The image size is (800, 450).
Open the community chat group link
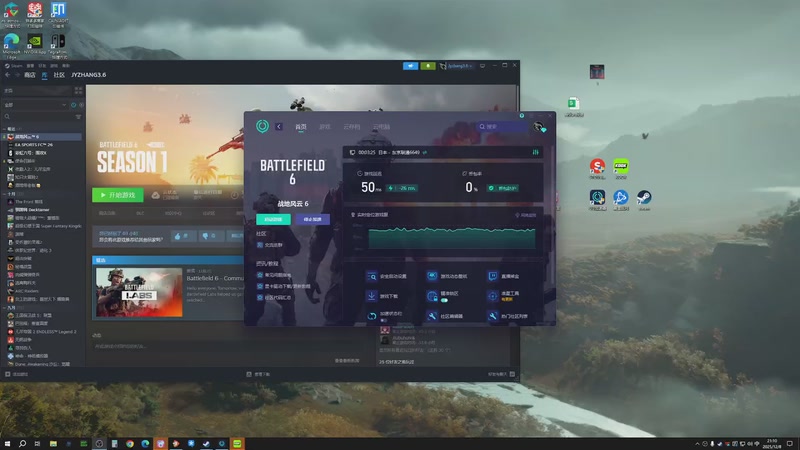[270, 245]
